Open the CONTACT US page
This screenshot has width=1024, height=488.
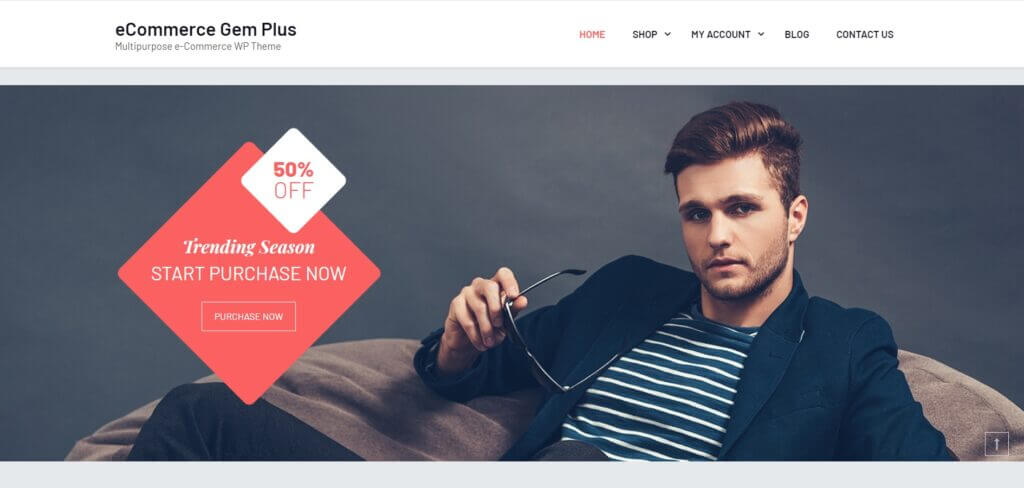pyautogui.click(x=865, y=35)
